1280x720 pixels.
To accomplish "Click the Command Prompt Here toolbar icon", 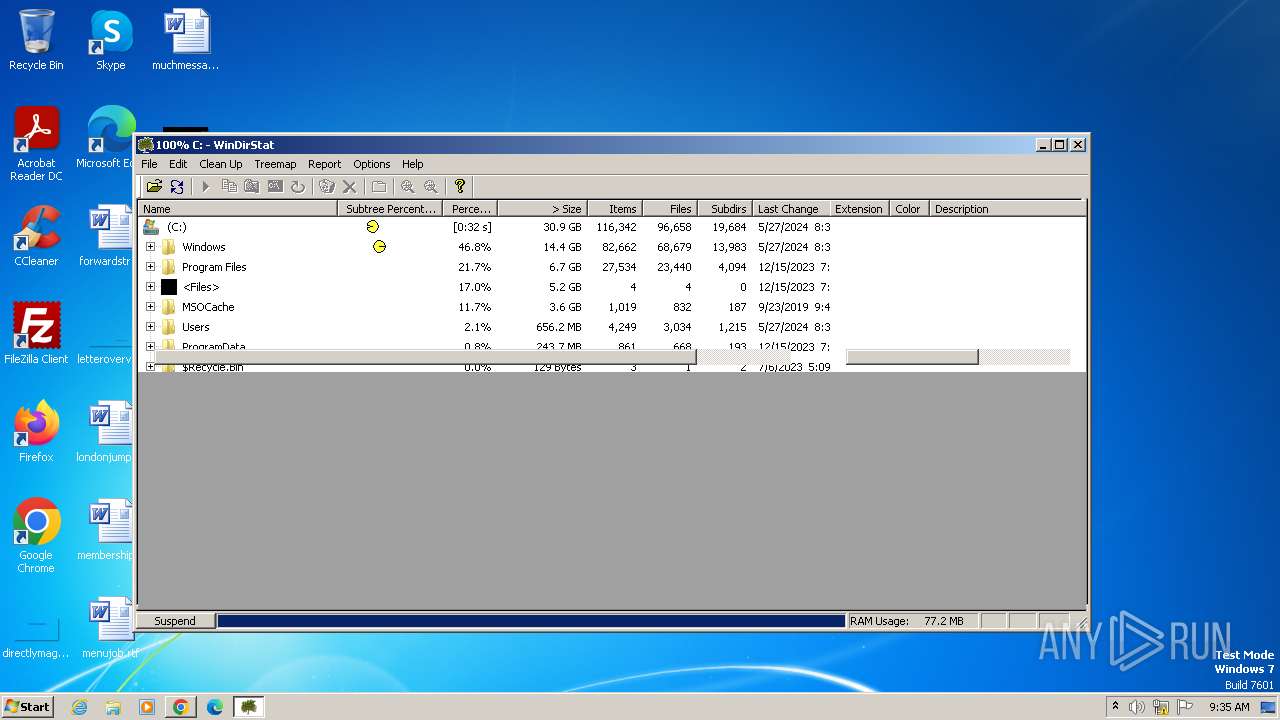I will [x=275, y=186].
